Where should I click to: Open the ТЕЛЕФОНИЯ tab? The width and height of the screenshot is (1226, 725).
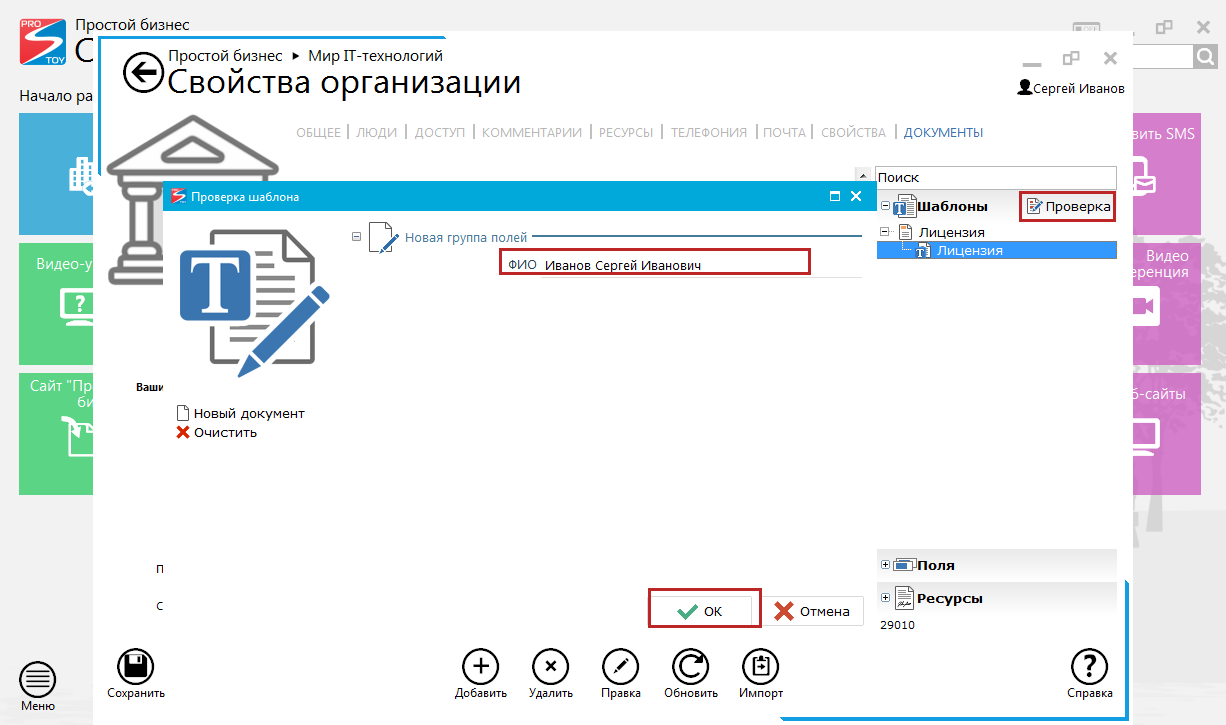point(708,132)
